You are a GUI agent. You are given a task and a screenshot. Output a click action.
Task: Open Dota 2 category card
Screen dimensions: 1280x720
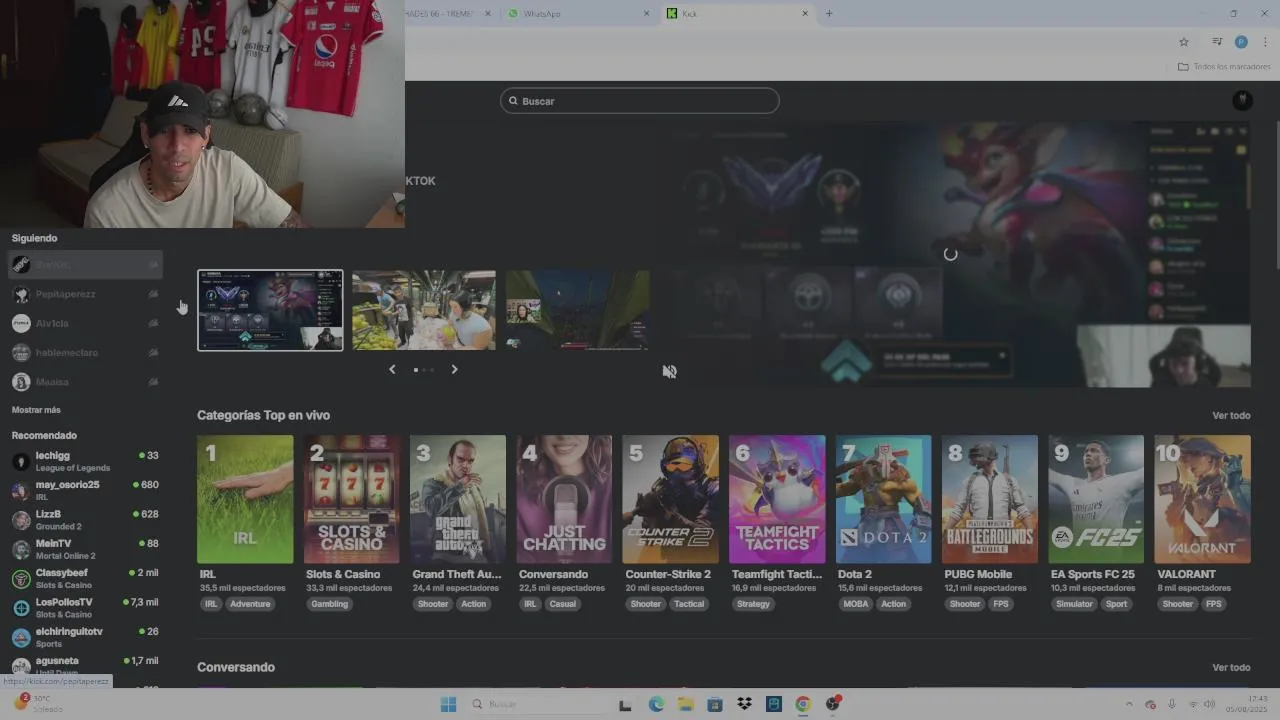(x=883, y=499)
